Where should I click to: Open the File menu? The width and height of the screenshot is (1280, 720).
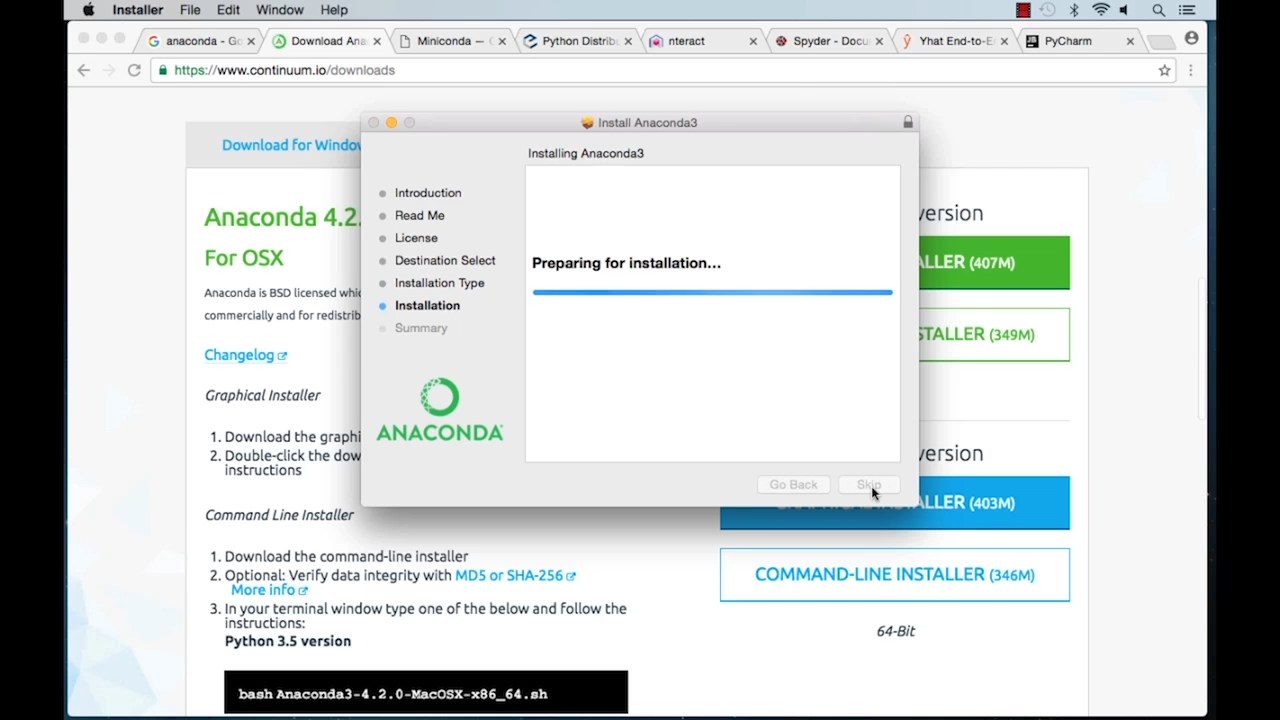tap(190, 10)
